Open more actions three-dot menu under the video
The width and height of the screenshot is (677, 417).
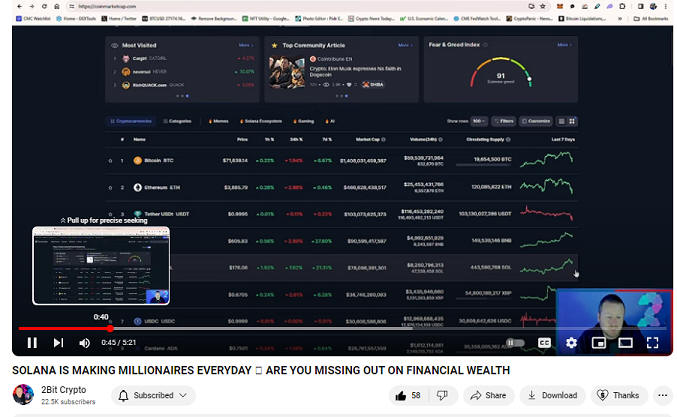pos(663,395)
